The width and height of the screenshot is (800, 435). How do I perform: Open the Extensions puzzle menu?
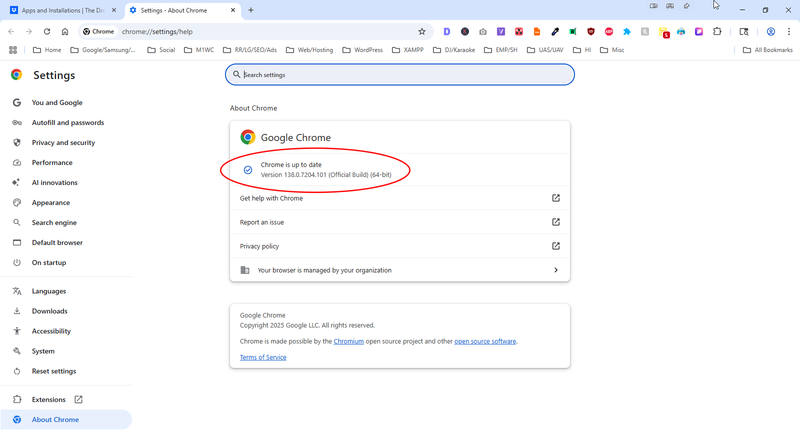click(x=717, y=32)
